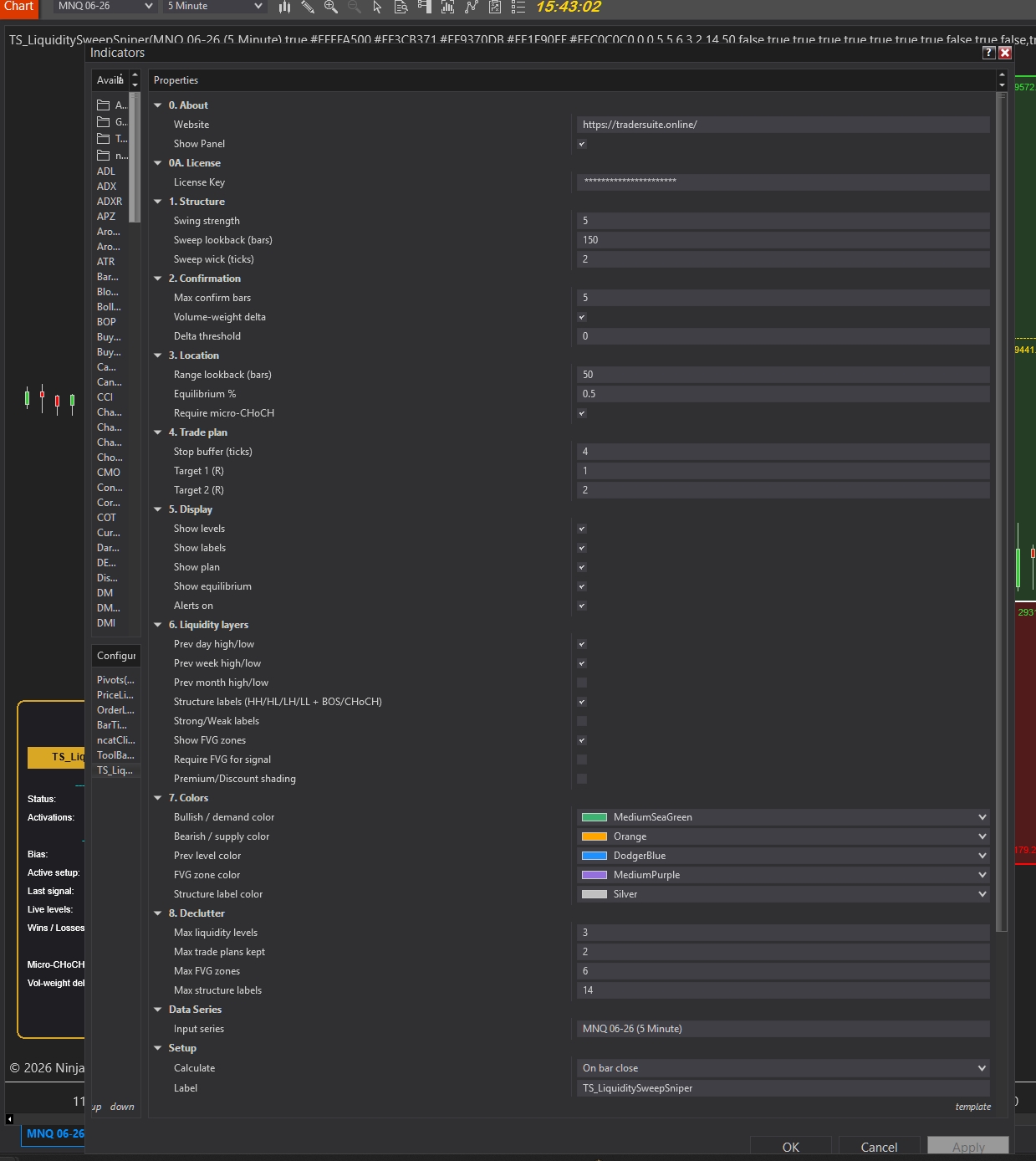Screen dimensions: 1036x1161
Task: Click the zoom in magnifier icon
Action: [331, 7]
